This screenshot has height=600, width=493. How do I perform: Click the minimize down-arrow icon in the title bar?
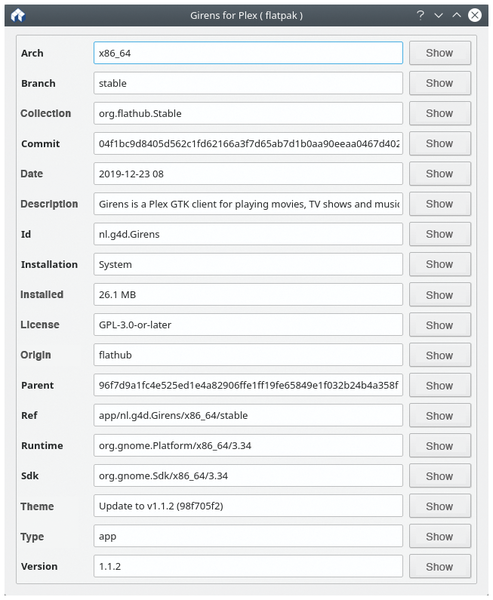click(439, 15)
